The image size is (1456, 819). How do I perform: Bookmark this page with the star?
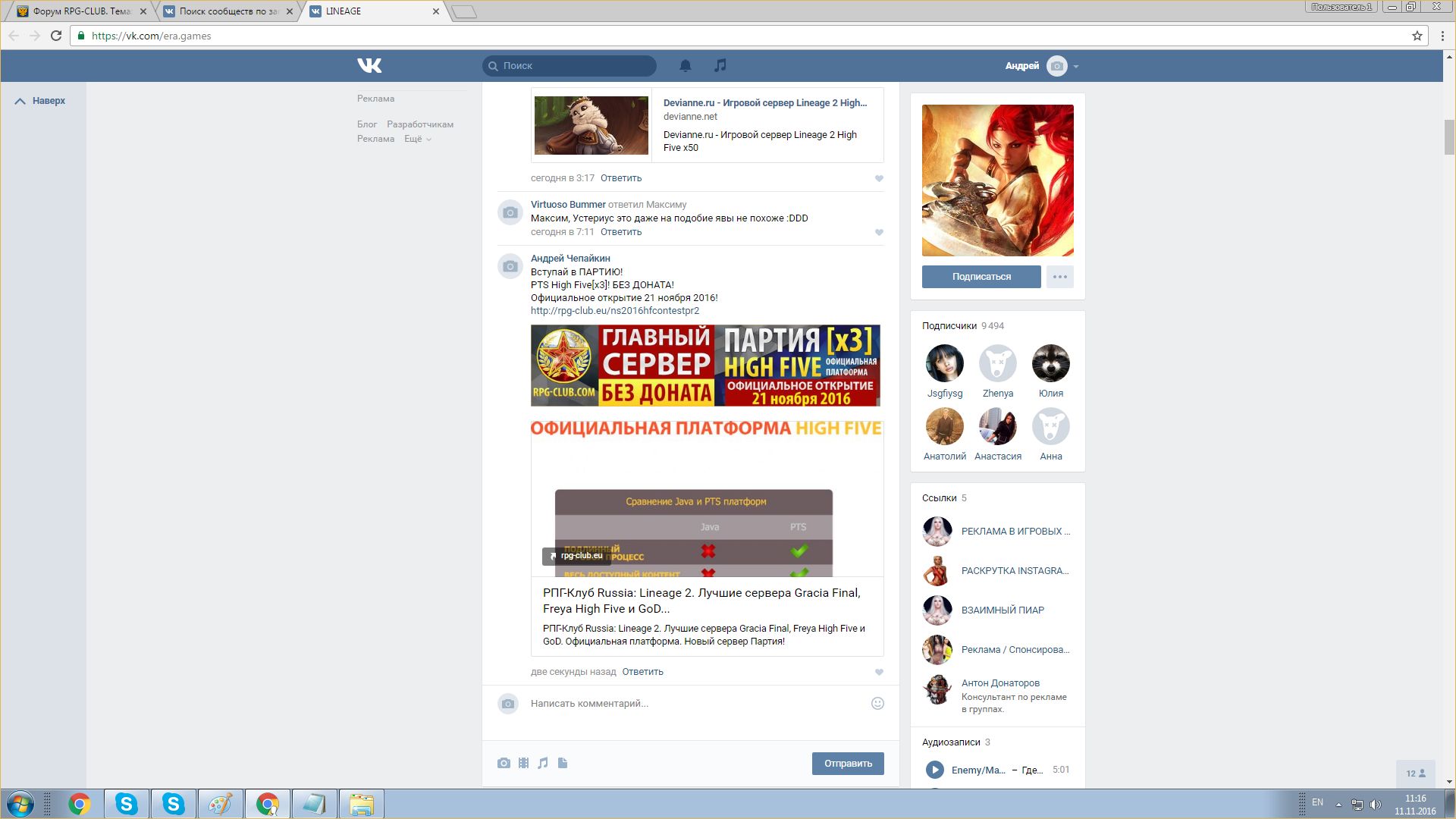(x=1417, y=36)
